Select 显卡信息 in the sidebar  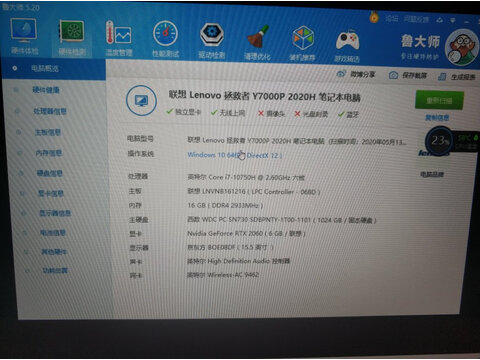click(51, 193)
